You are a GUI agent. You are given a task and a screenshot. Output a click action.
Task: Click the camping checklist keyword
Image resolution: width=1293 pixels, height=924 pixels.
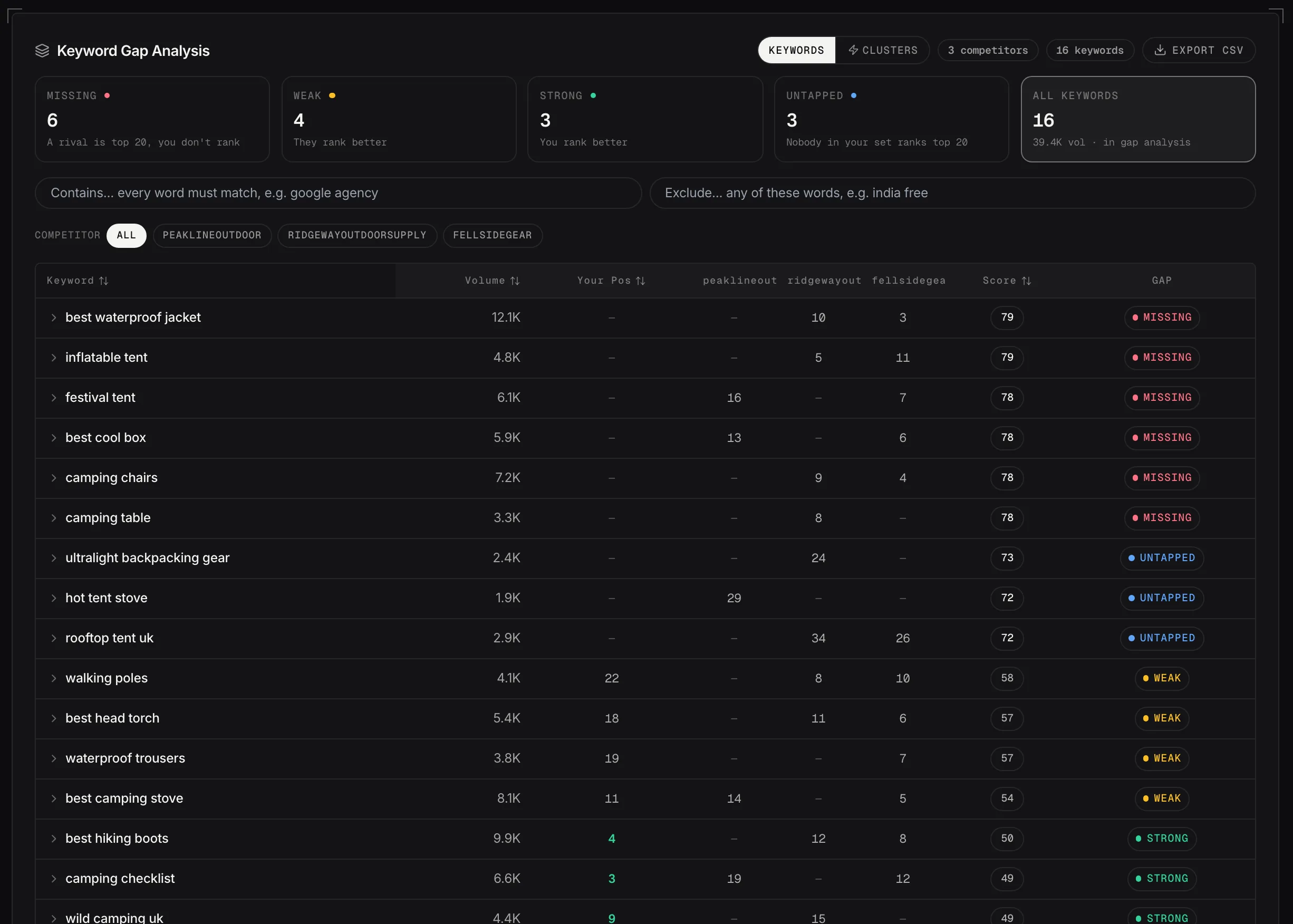point(120,879)
